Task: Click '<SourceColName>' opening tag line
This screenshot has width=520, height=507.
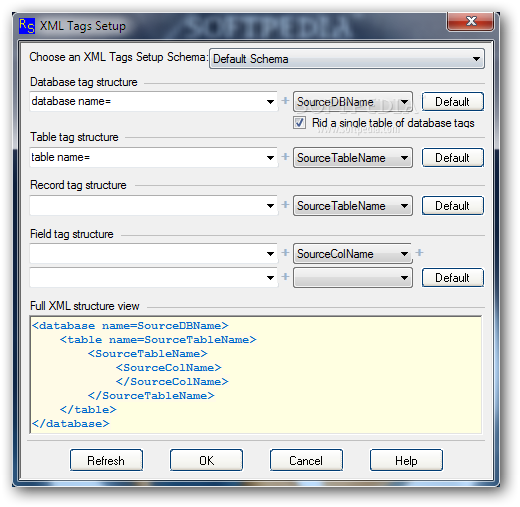Action: point(169,368)
